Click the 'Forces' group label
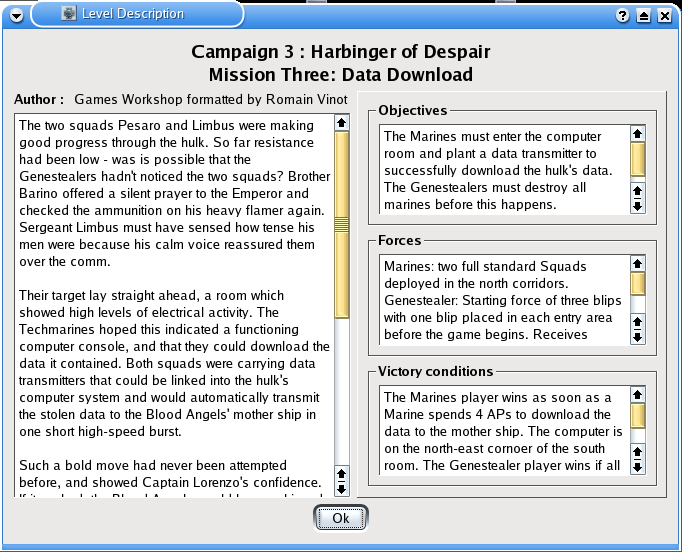This screenshot has height=552, width=682. [399, 241]
